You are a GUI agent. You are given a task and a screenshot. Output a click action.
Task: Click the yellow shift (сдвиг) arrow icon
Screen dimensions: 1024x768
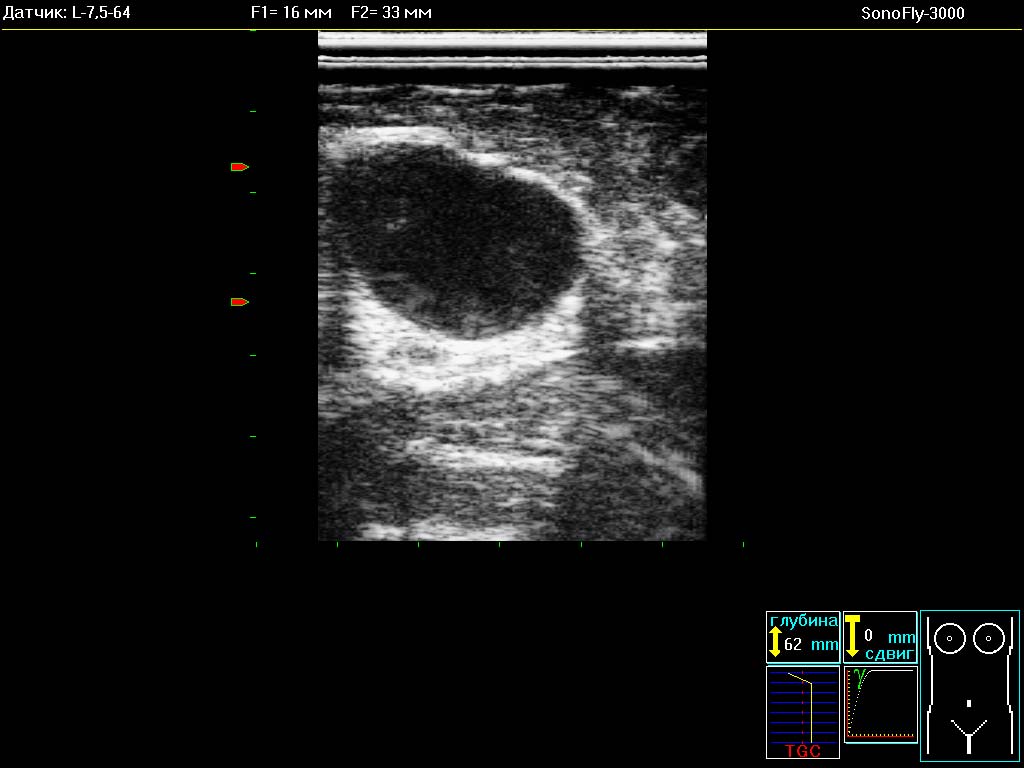pyautogui.click(x=852, y=635)
